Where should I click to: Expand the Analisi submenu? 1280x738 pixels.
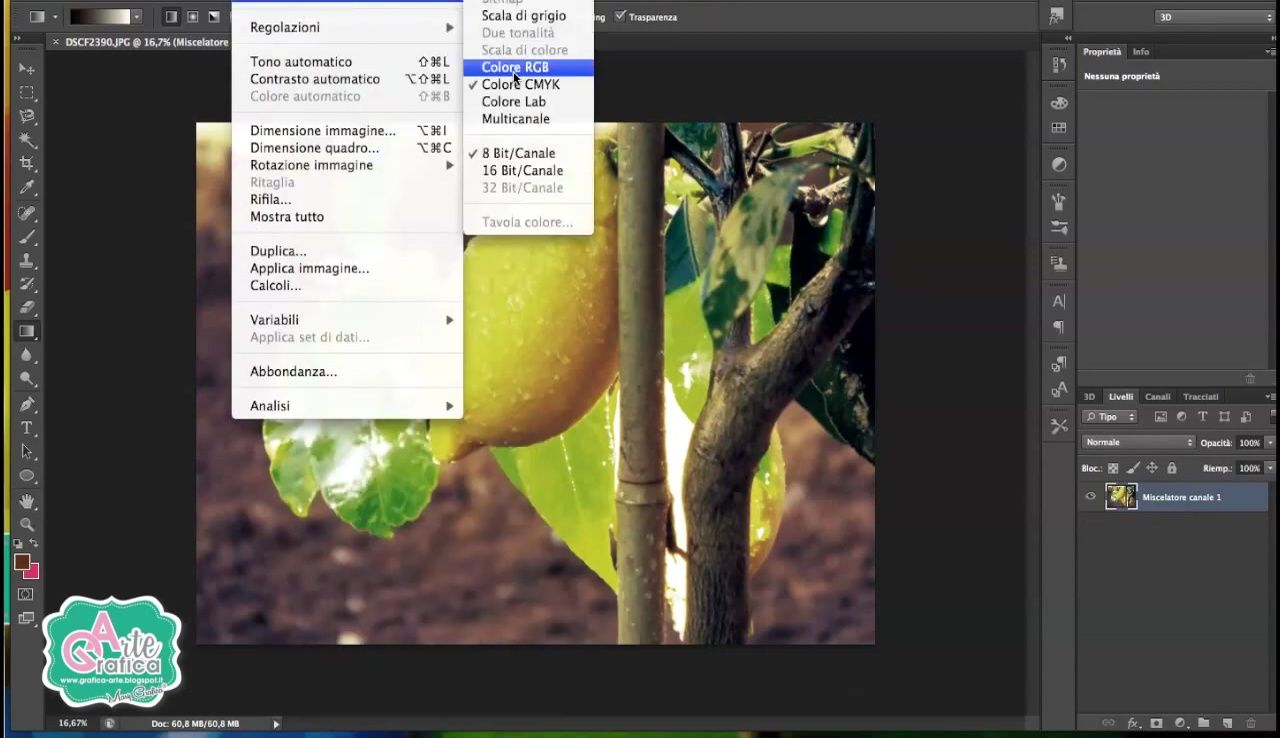click(x=347, y=406)
